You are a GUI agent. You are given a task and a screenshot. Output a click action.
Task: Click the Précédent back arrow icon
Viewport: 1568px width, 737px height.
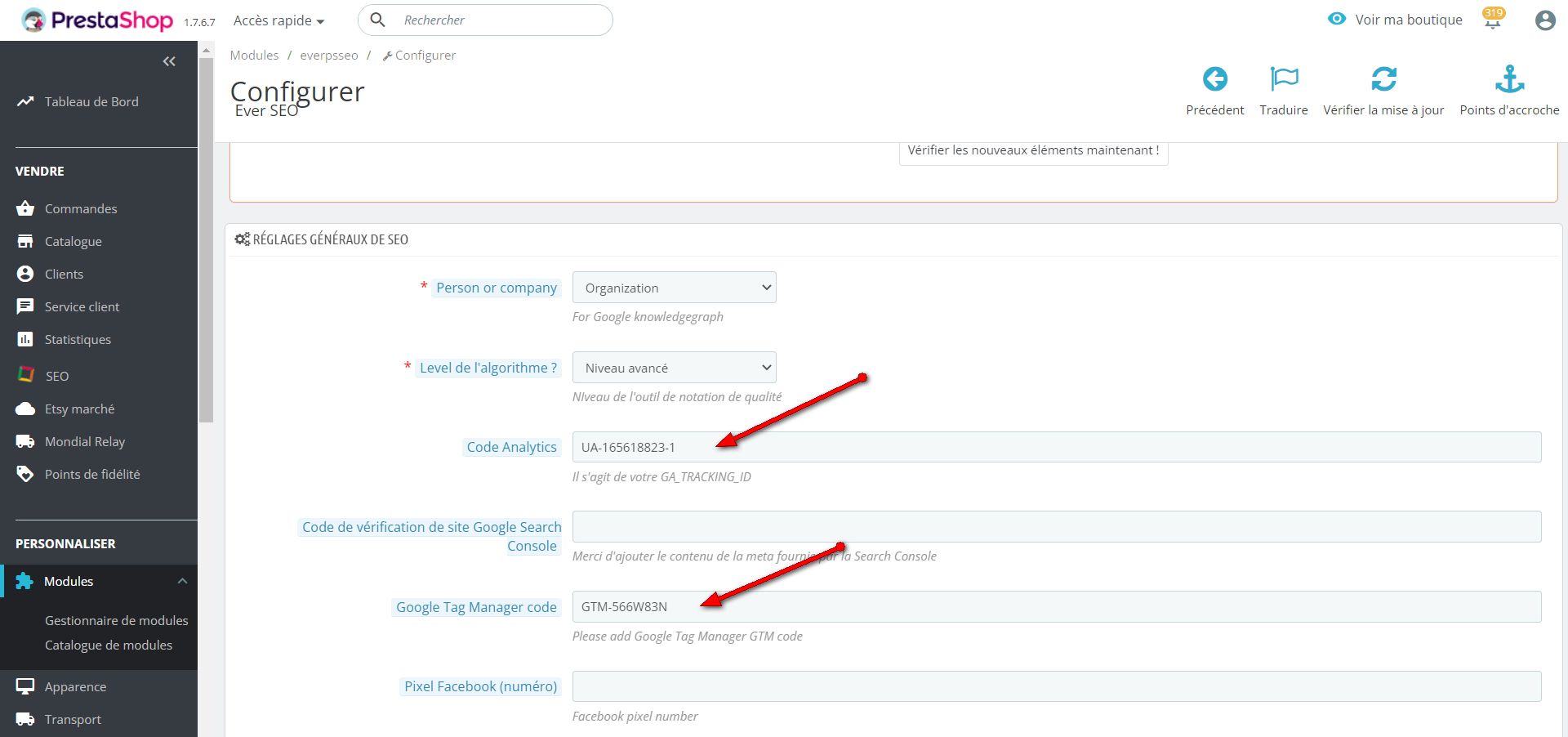coord(1214,79)
